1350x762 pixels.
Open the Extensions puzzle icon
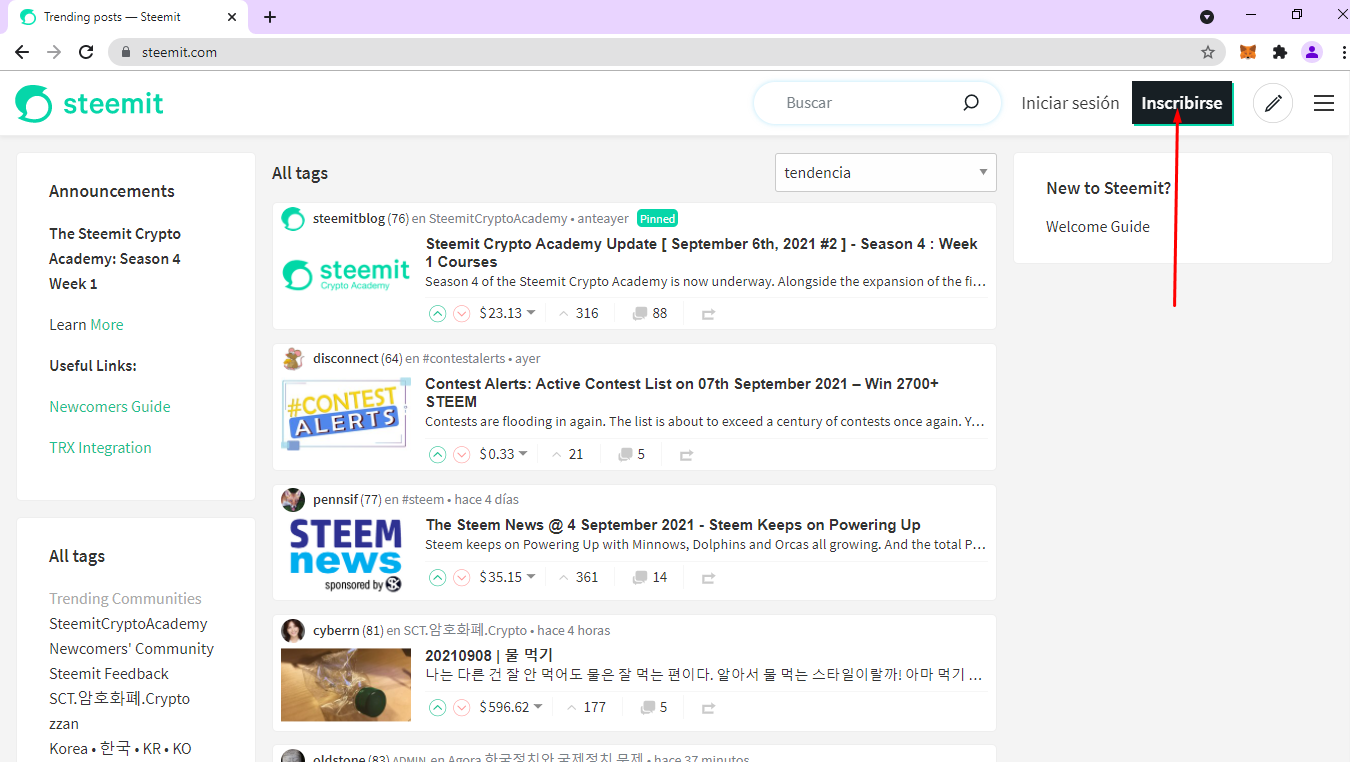pos(1280,52)
